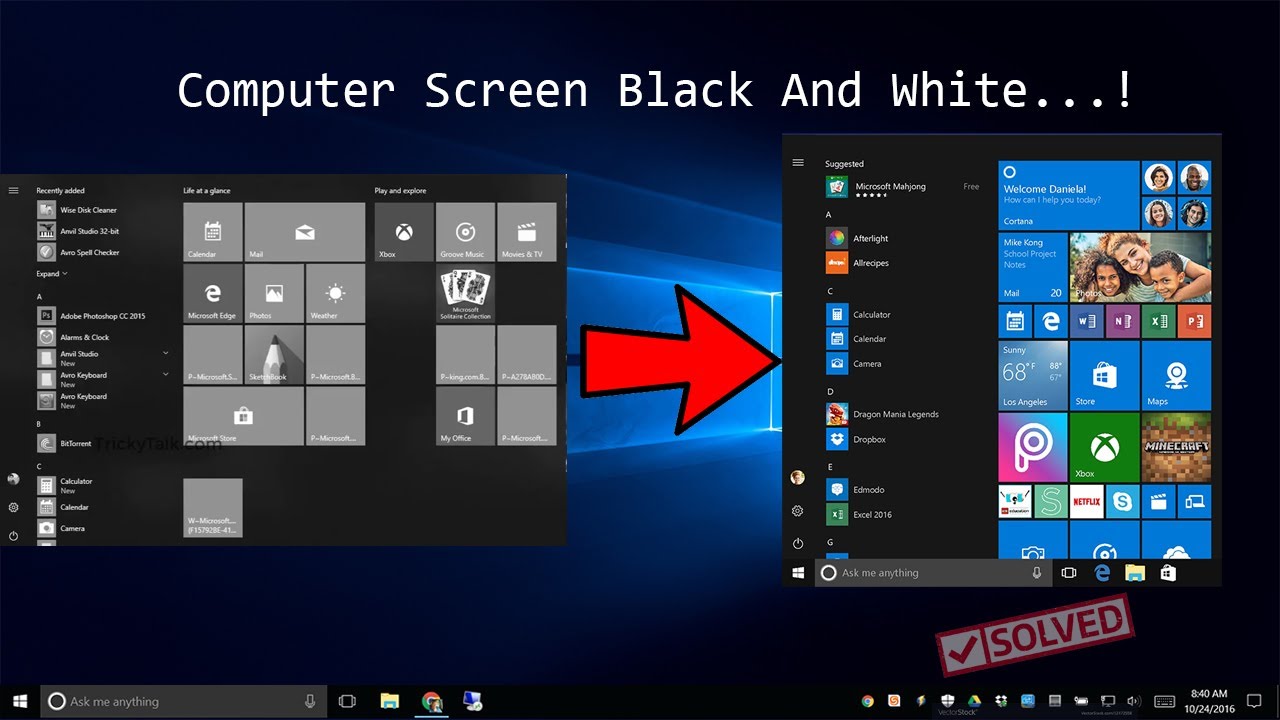Click bottom taskbar Ask me anything box
This screenshot has width=1280, height=720.
[183, 701]
